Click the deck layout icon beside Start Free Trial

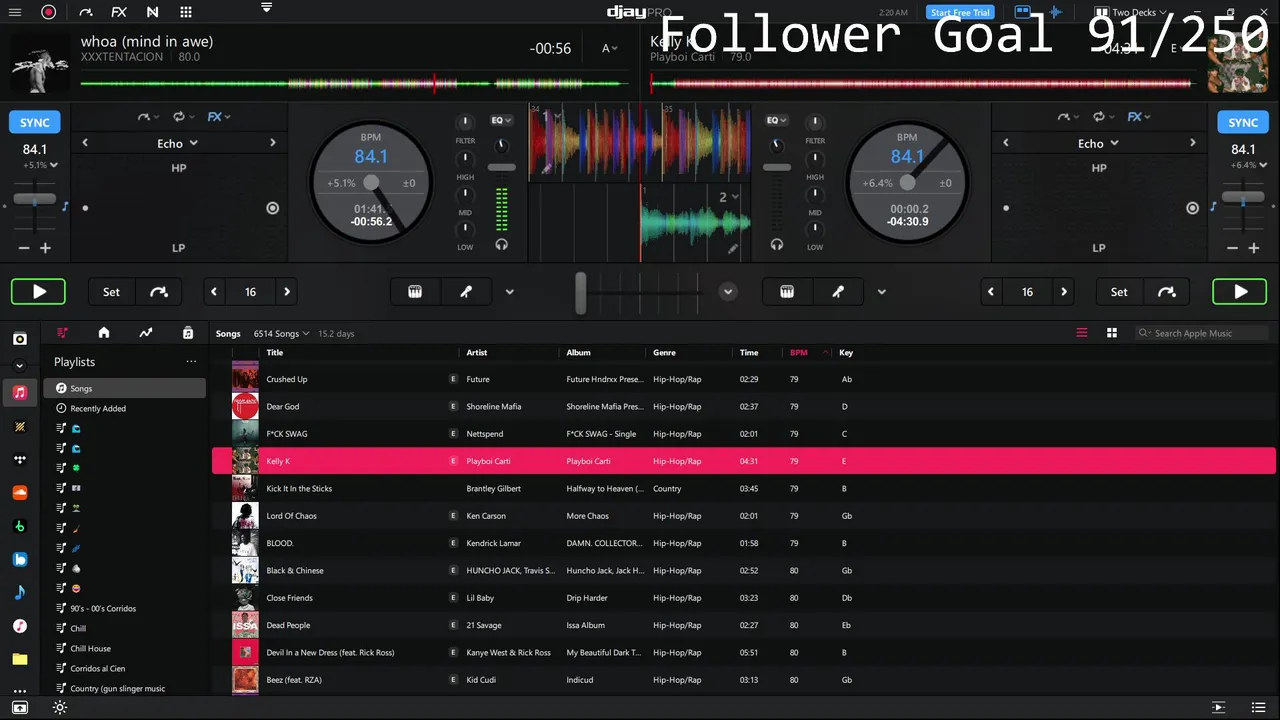pos(1023,12)
